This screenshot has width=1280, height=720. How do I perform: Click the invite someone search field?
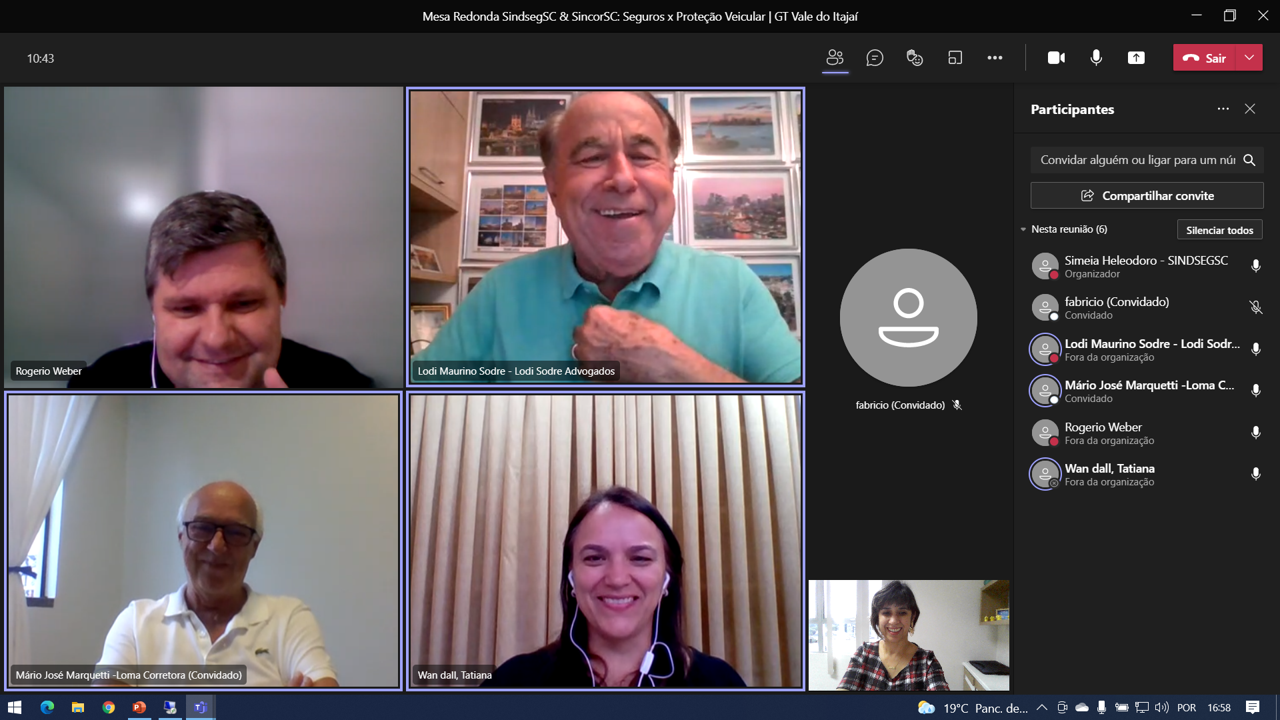pos(1135,160)
